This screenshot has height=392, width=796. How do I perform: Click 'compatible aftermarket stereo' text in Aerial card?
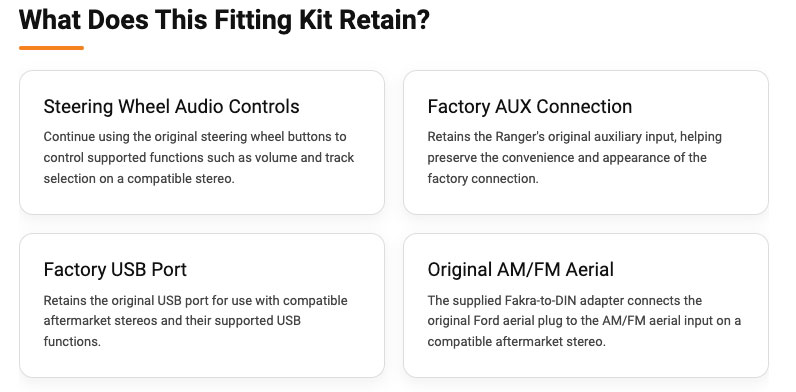tap(516, 342)
